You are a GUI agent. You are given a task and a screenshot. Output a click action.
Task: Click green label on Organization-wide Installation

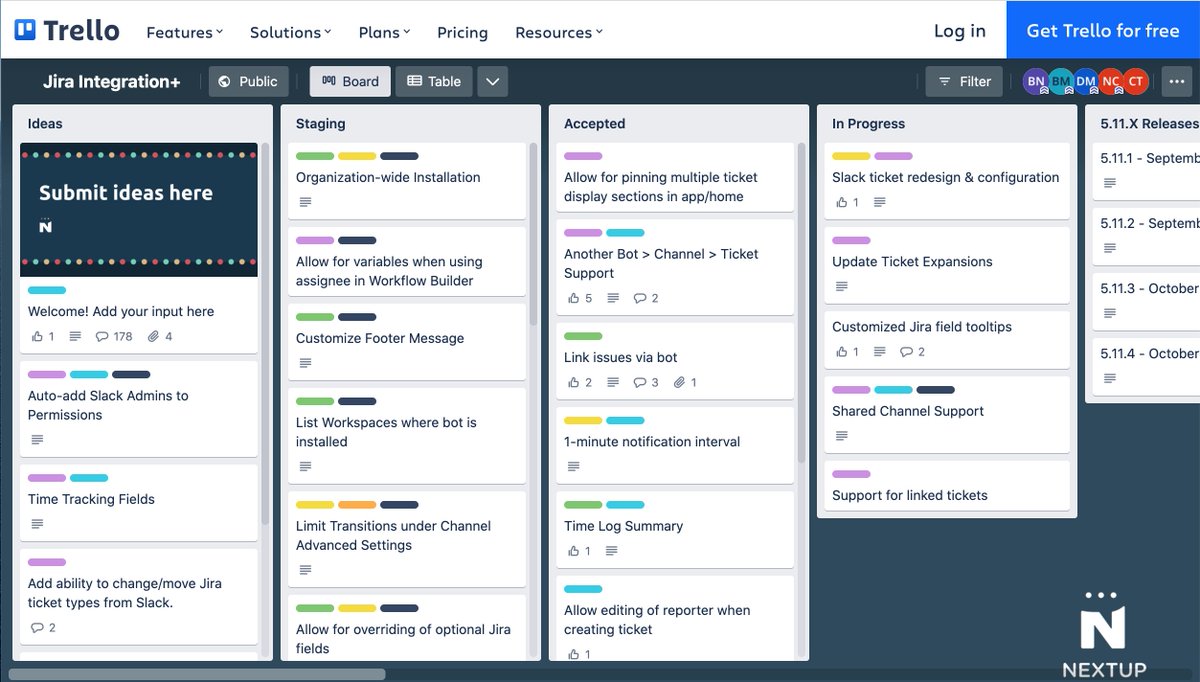(315, 156)
